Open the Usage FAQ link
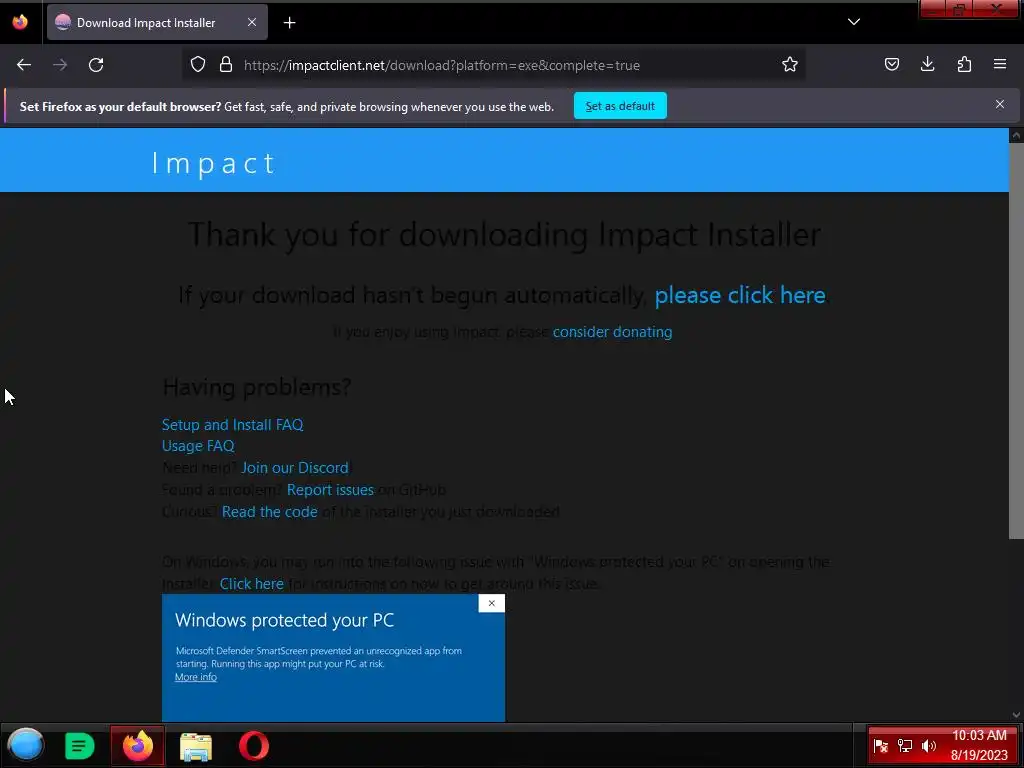The height and width of the screenshot is (768, 1024). [x=198, y=445]
